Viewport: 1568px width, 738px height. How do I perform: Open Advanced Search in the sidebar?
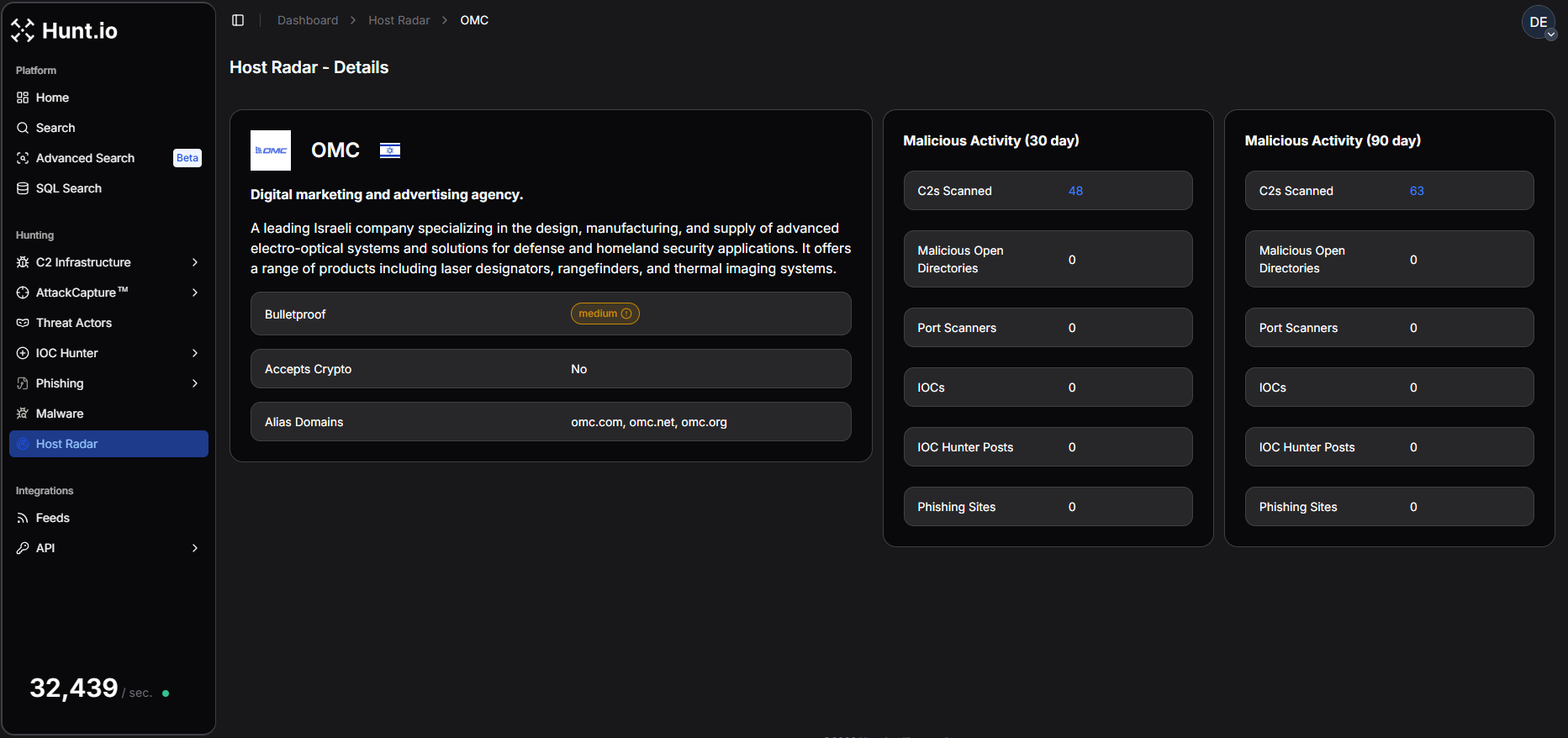click(108, 158)
